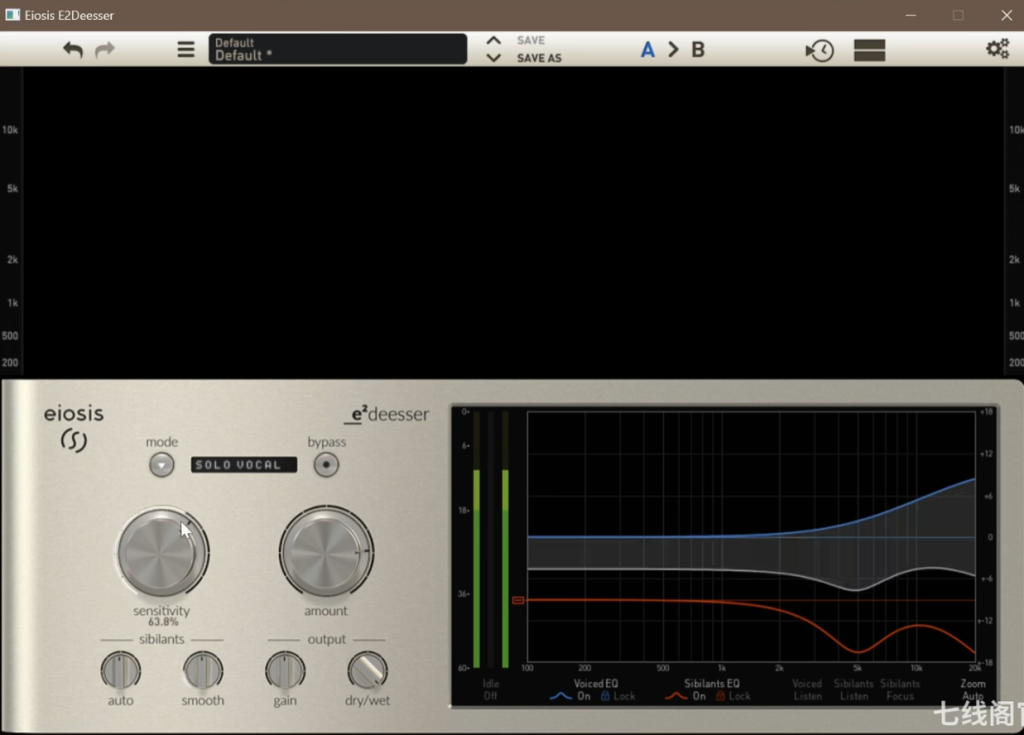This screenshot has width=1024, height=735.
Task: Select next preset with down chevron
Action: click(x=493, y=59)
